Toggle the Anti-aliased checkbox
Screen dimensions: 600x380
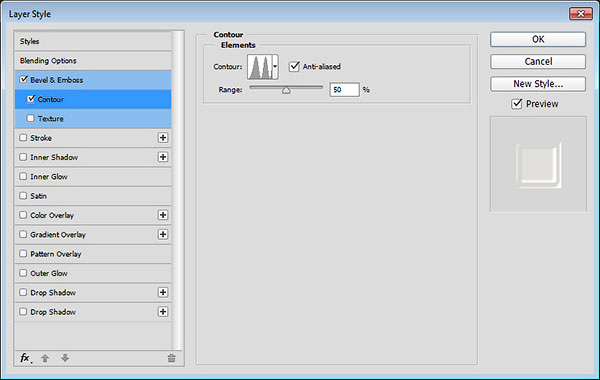coord(294,66)
